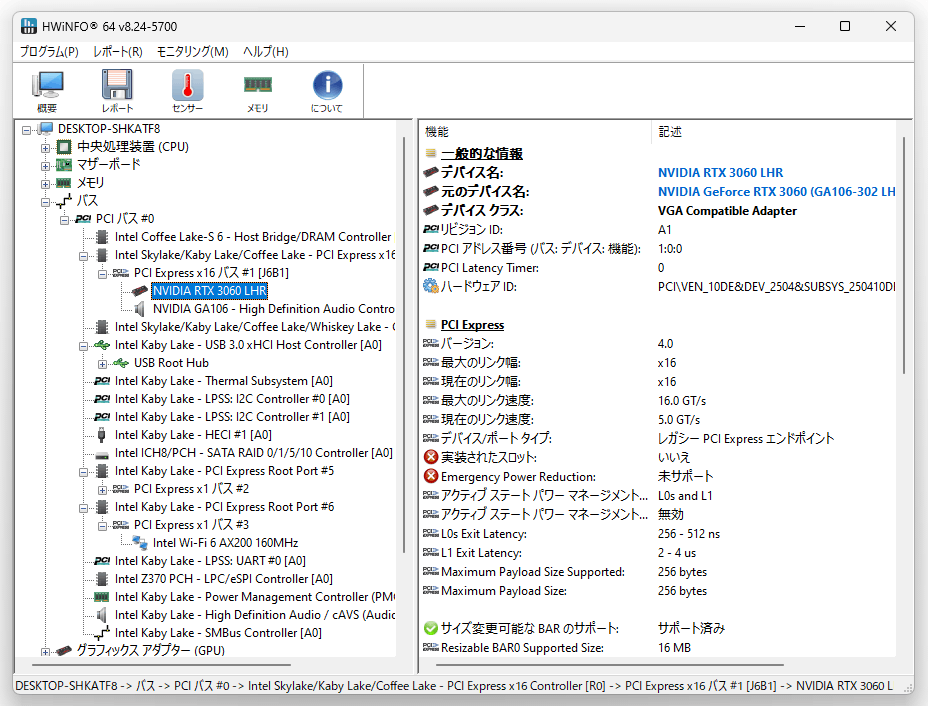Click the グラフィックス アダプター GPU icon
This screenshot has height=706, width=928.
coord(64,650)
